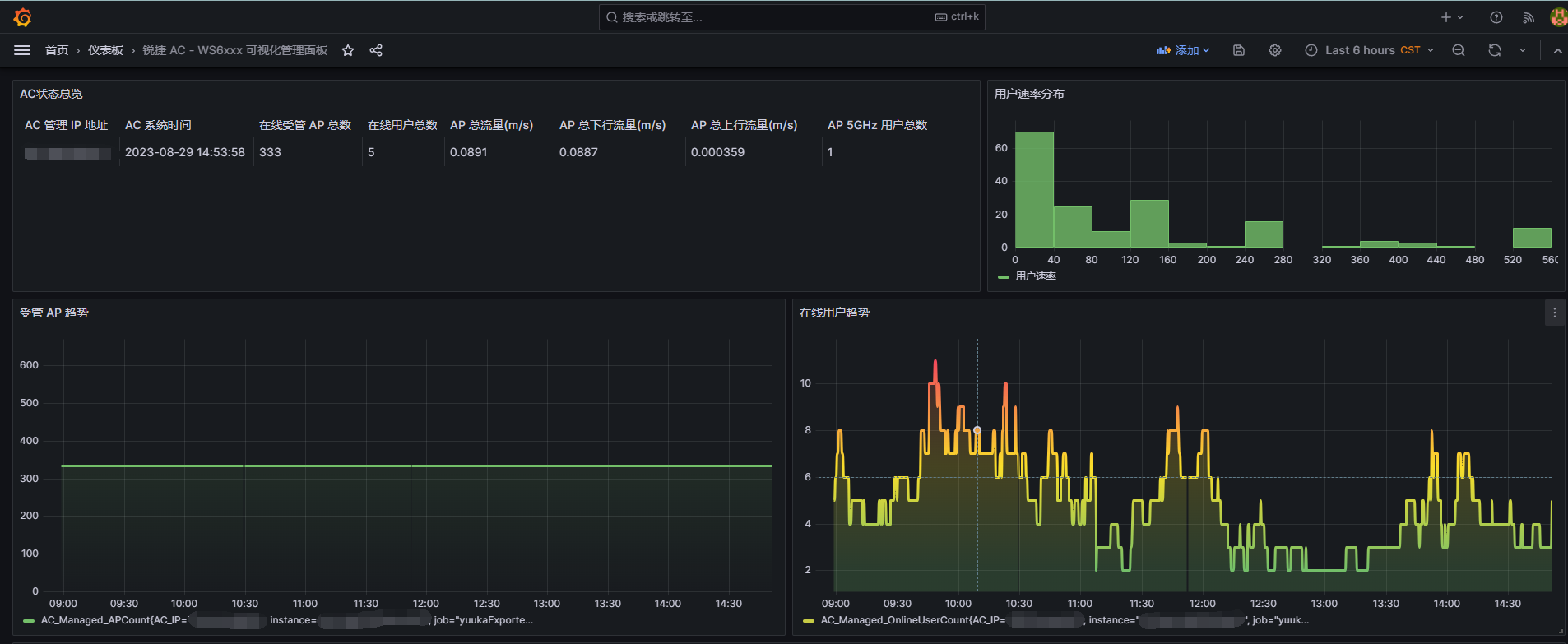Screen dimensions: 1568x644
Task: Sort by AP 总上行流量(m/s) column header
Action: pos(745,125)
